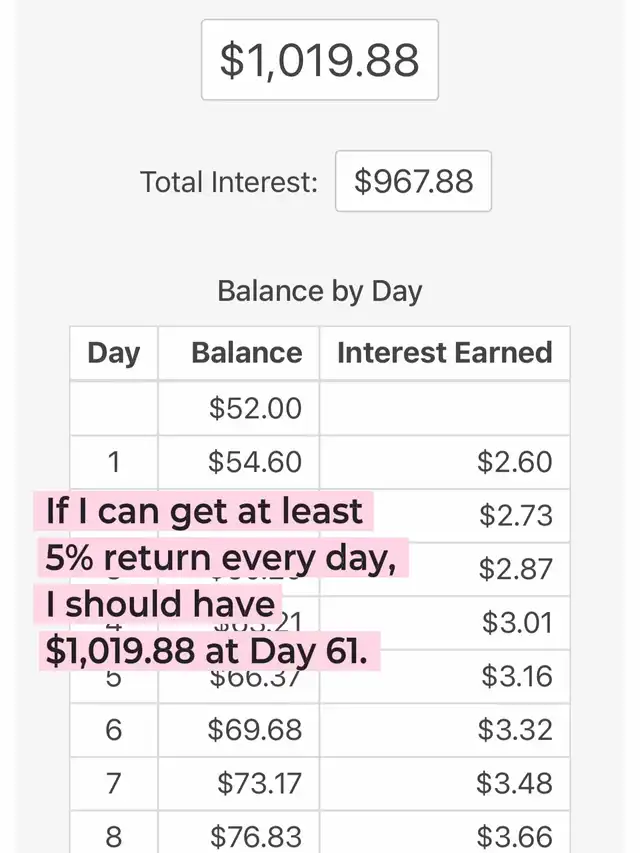This screenshot has height=853, width=640.
Task: Click the $52.00 starting balance cell
Action: pyautogui.click(x=255, y=408)
